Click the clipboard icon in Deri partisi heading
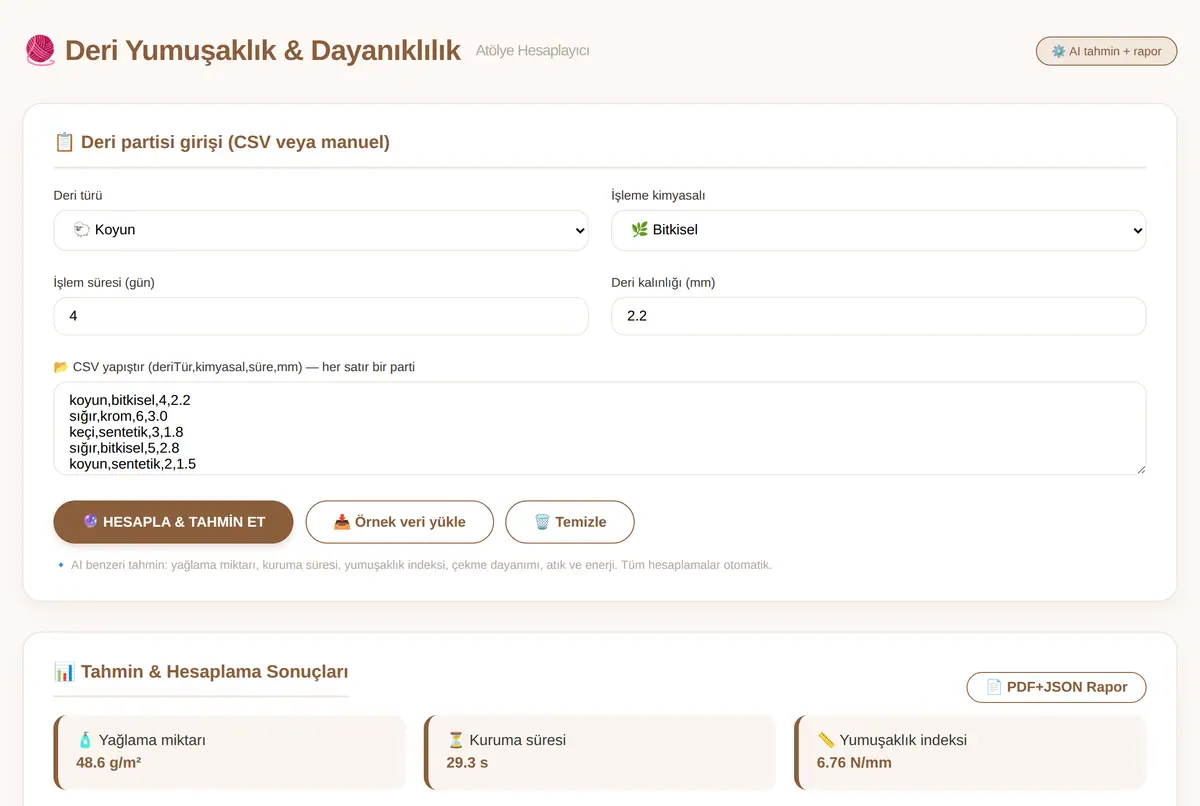1200x806 pixels. (64, 142)
